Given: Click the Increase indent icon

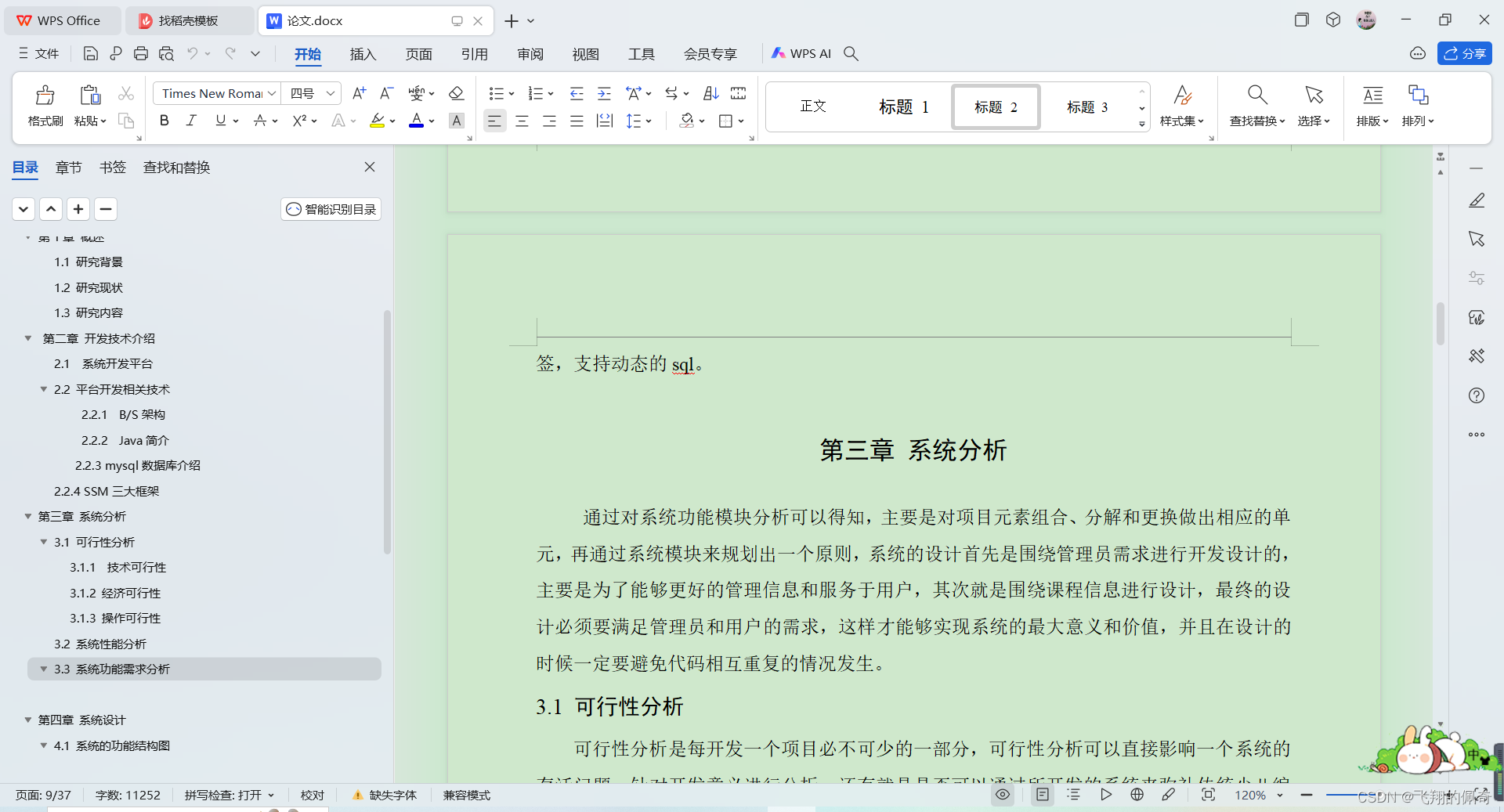Looking at the screenshot, I should click(604, 93).
